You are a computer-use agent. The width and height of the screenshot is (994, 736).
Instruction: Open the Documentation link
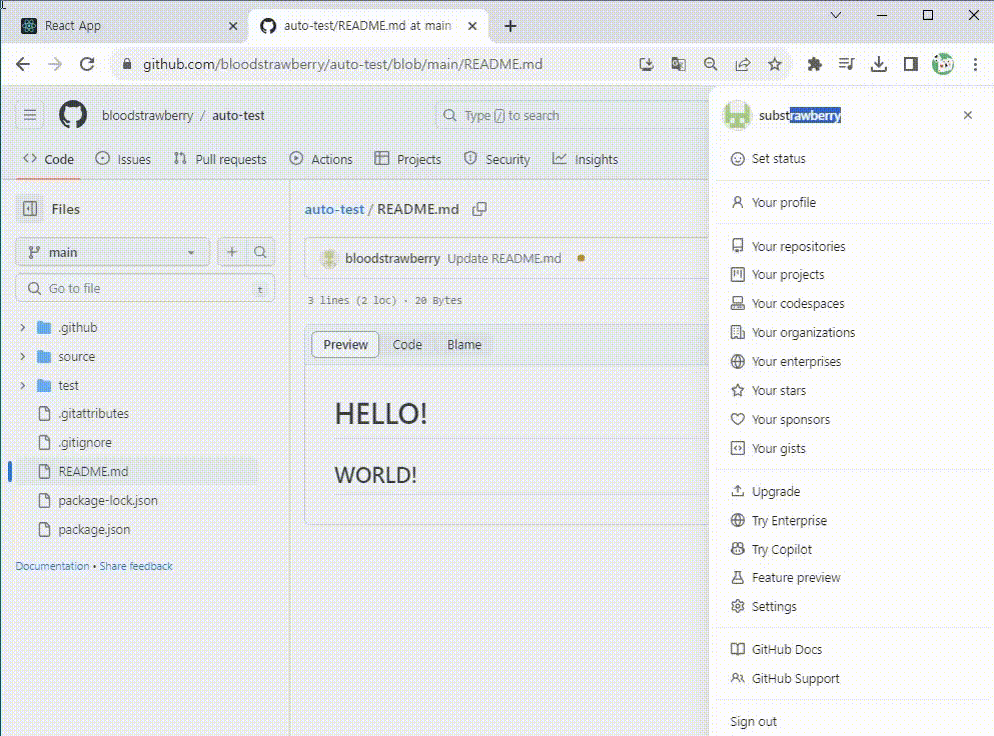point(53,566)
